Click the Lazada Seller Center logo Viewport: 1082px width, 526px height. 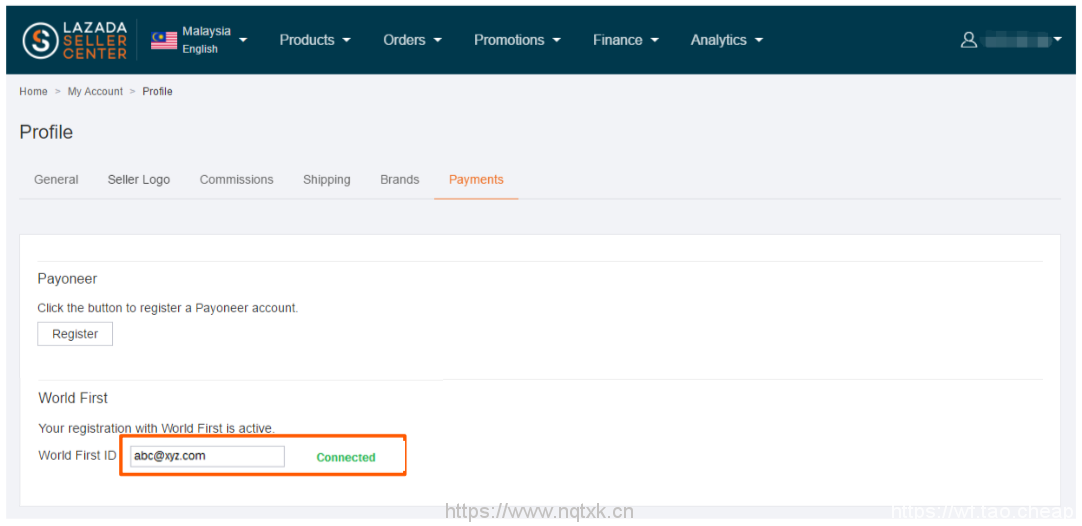[x=75, y=40]
